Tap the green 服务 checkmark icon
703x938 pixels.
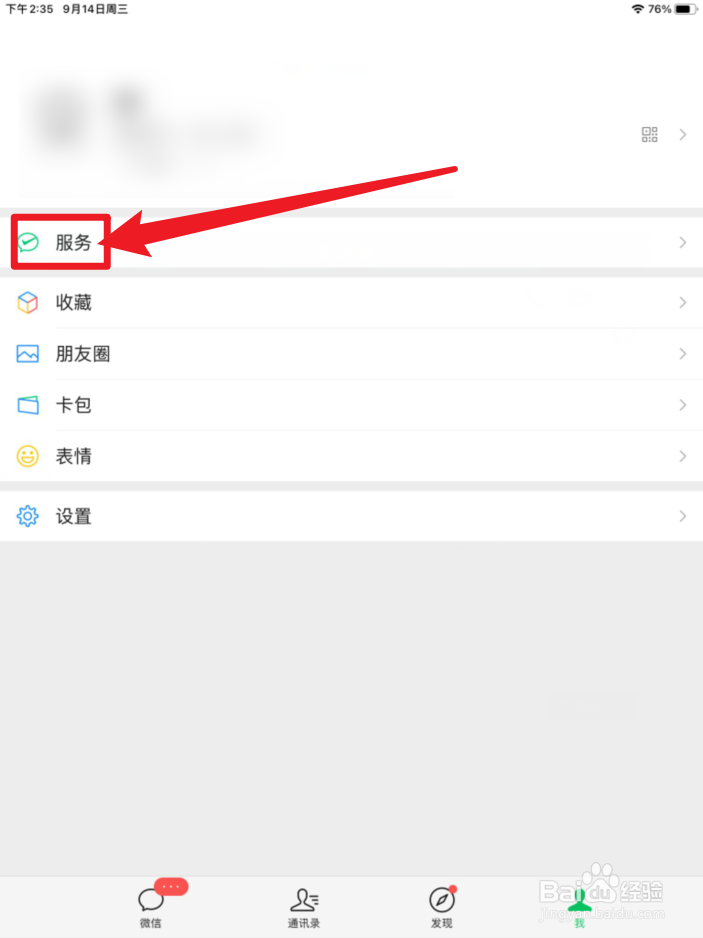pyautogui.click(x=28, y=242)
